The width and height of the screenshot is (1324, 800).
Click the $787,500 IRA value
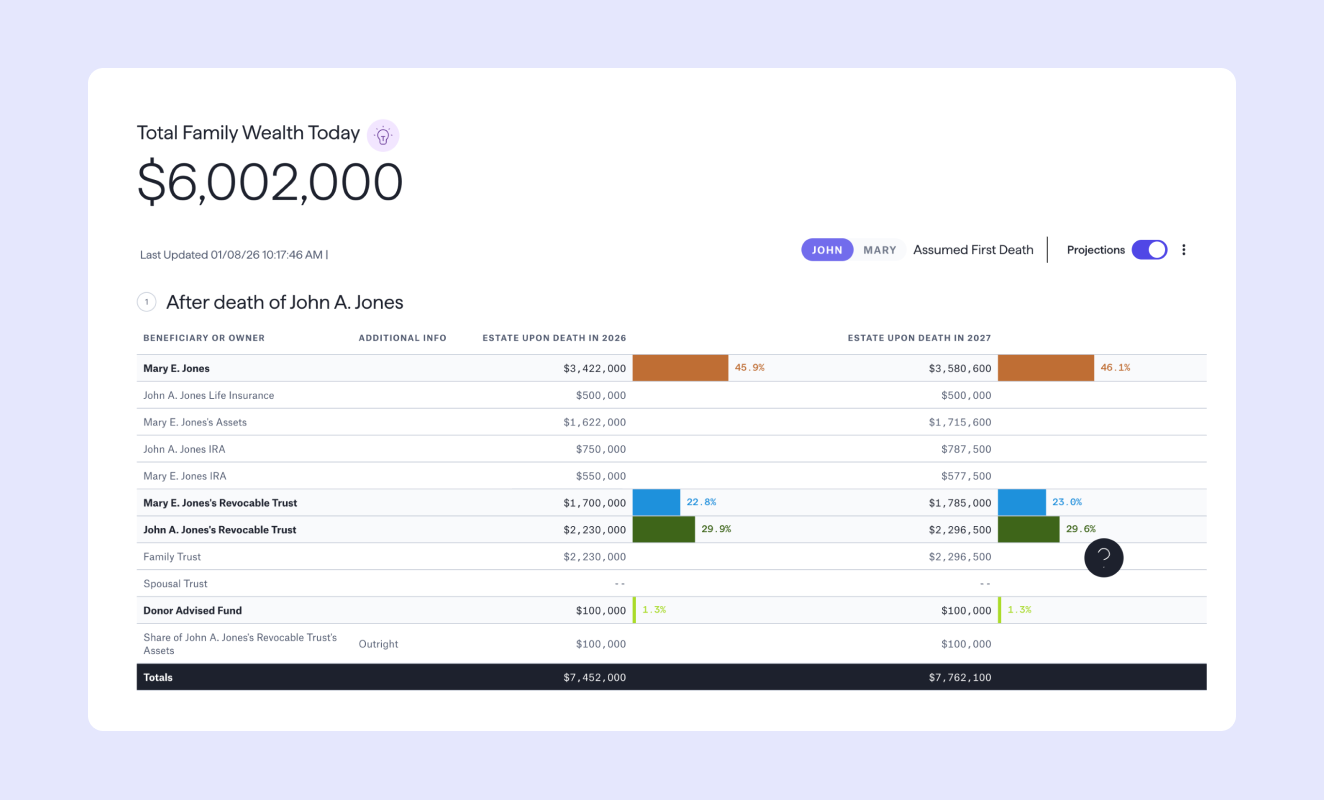click(966, 449)
